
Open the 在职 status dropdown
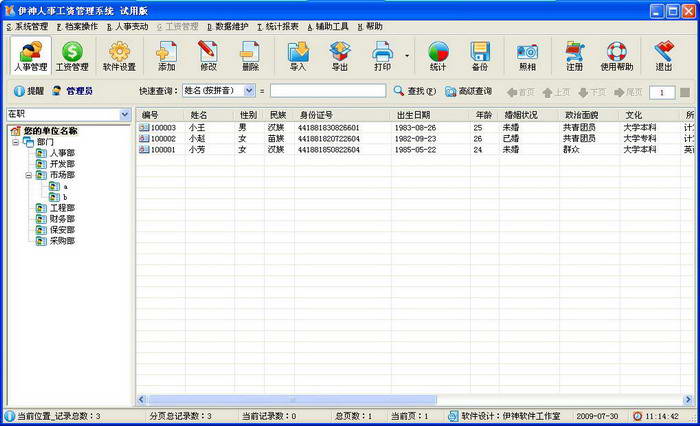(x=124, y=115)
